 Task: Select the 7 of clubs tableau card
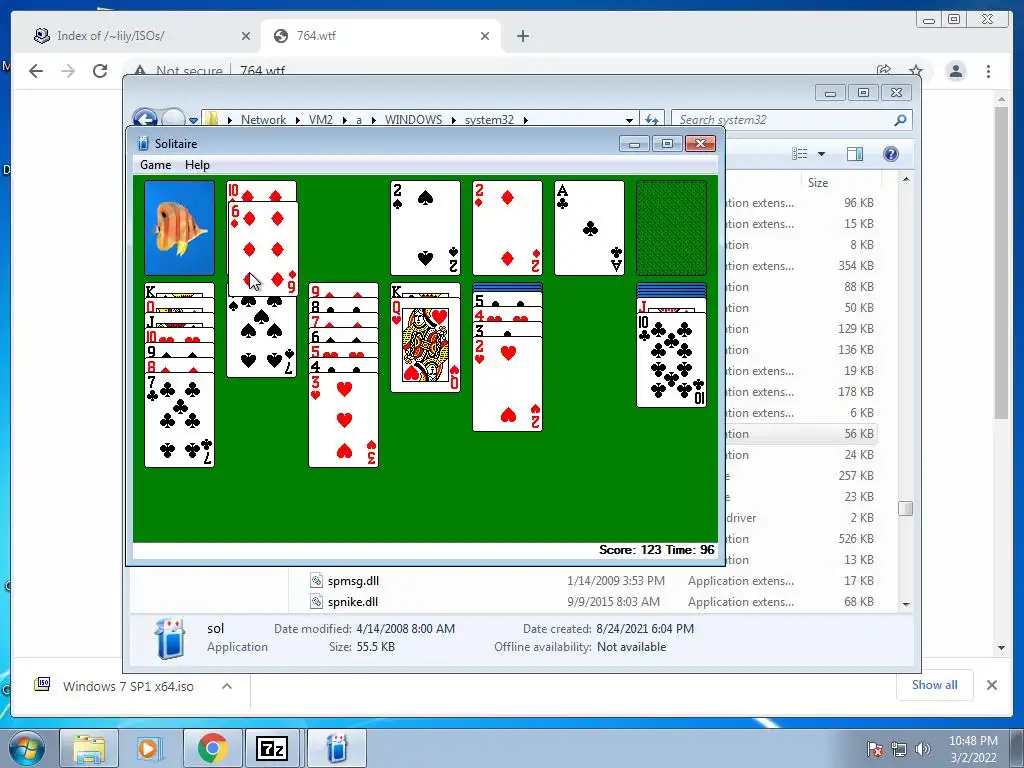point(180,420)
